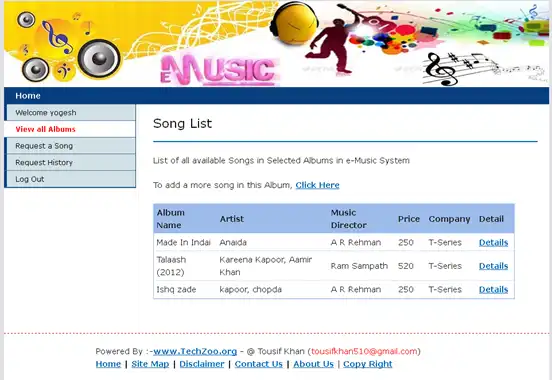Click the Price column header
This screenshot has width=552, height=380.
click(409, 219)
